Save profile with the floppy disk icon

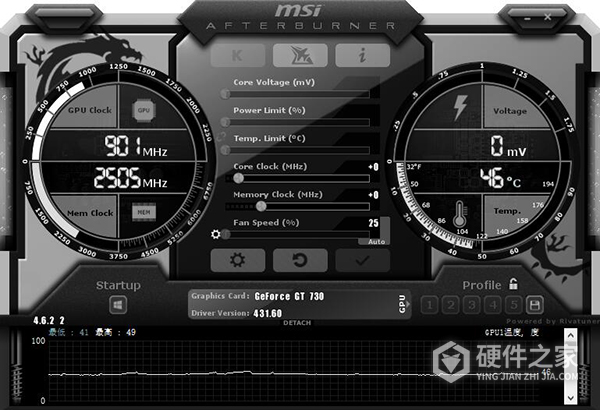535,305
